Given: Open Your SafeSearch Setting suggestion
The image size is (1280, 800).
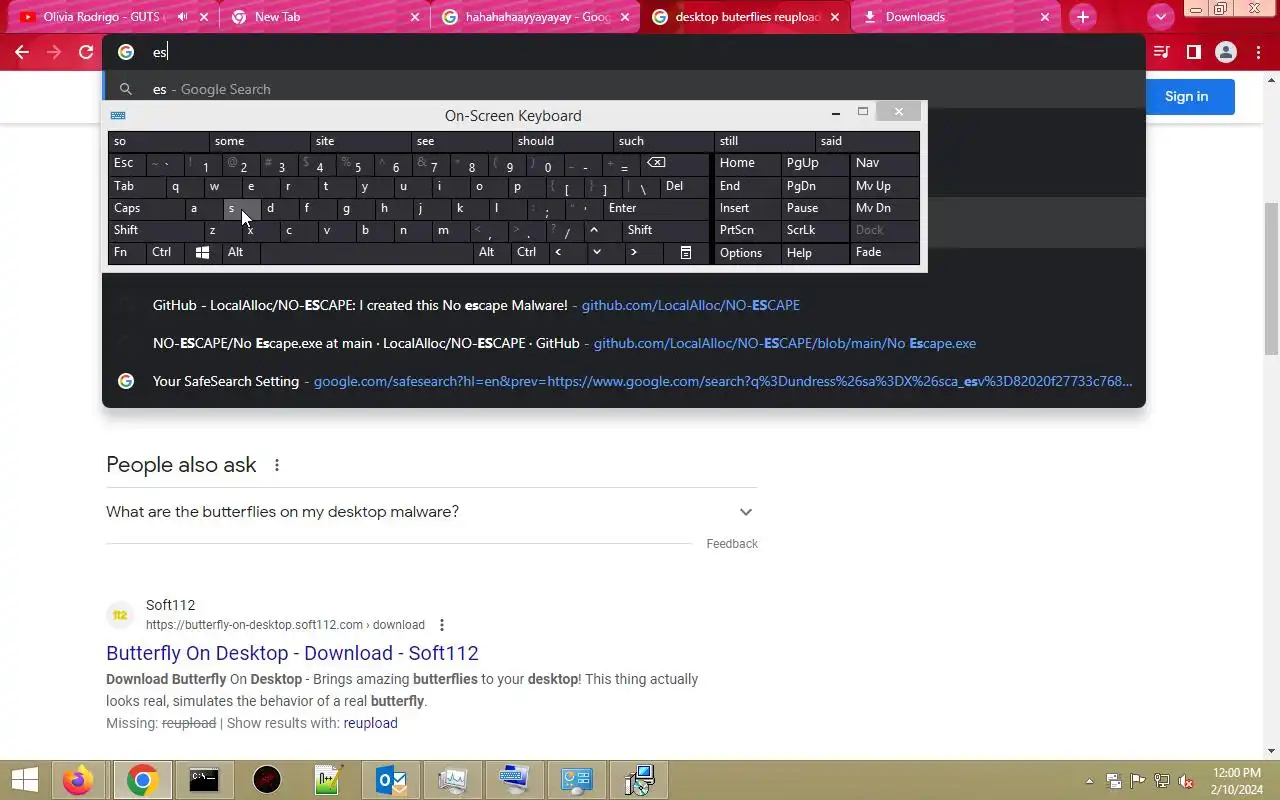Looking at the screenshot, I should (624, 381).
